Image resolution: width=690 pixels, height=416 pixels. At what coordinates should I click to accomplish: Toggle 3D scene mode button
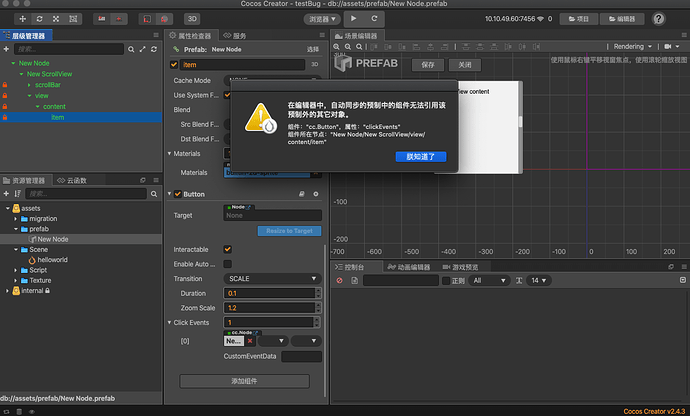pos(192,19)
